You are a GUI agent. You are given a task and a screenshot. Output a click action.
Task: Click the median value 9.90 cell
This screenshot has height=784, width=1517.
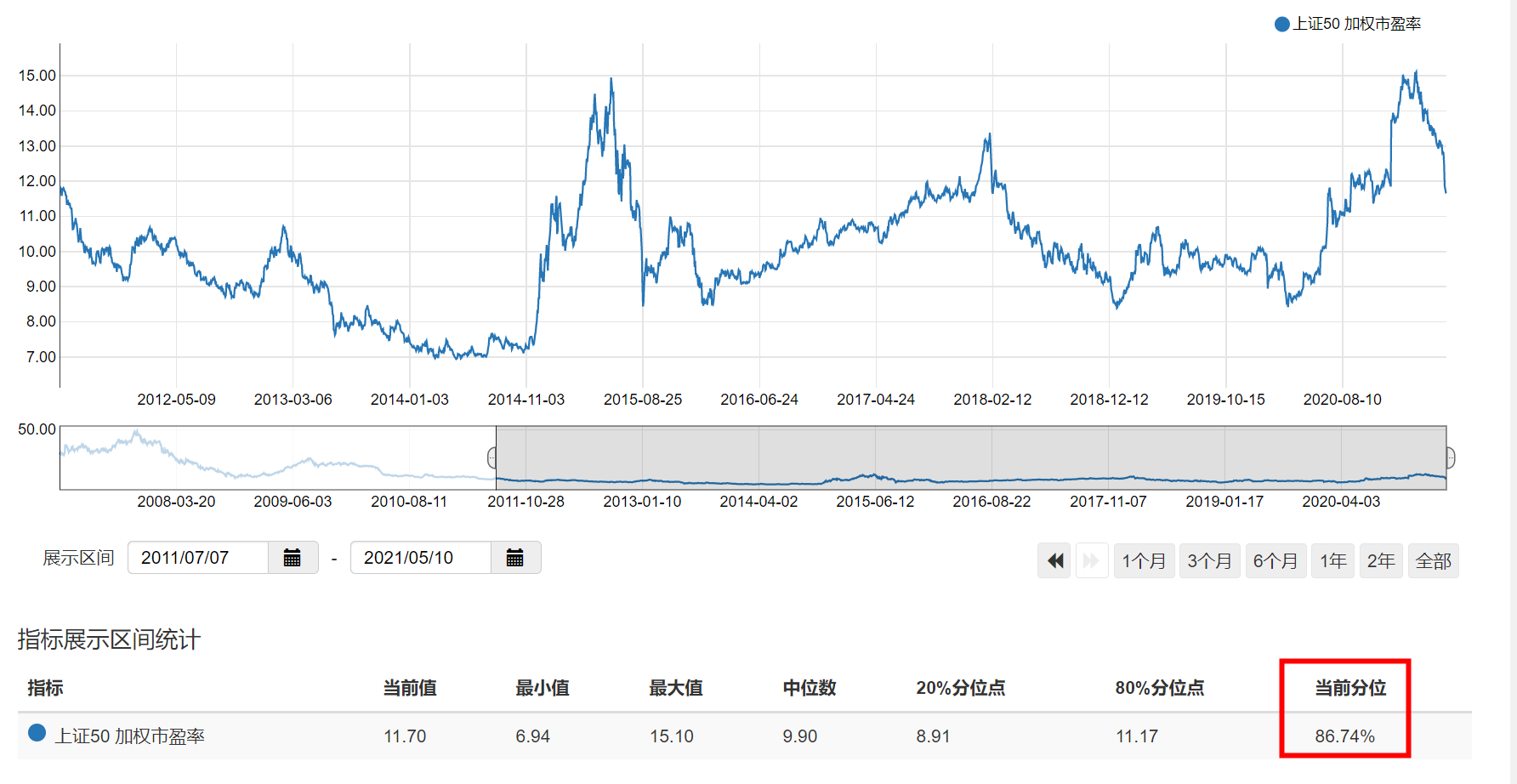click(x=800, y=736)
